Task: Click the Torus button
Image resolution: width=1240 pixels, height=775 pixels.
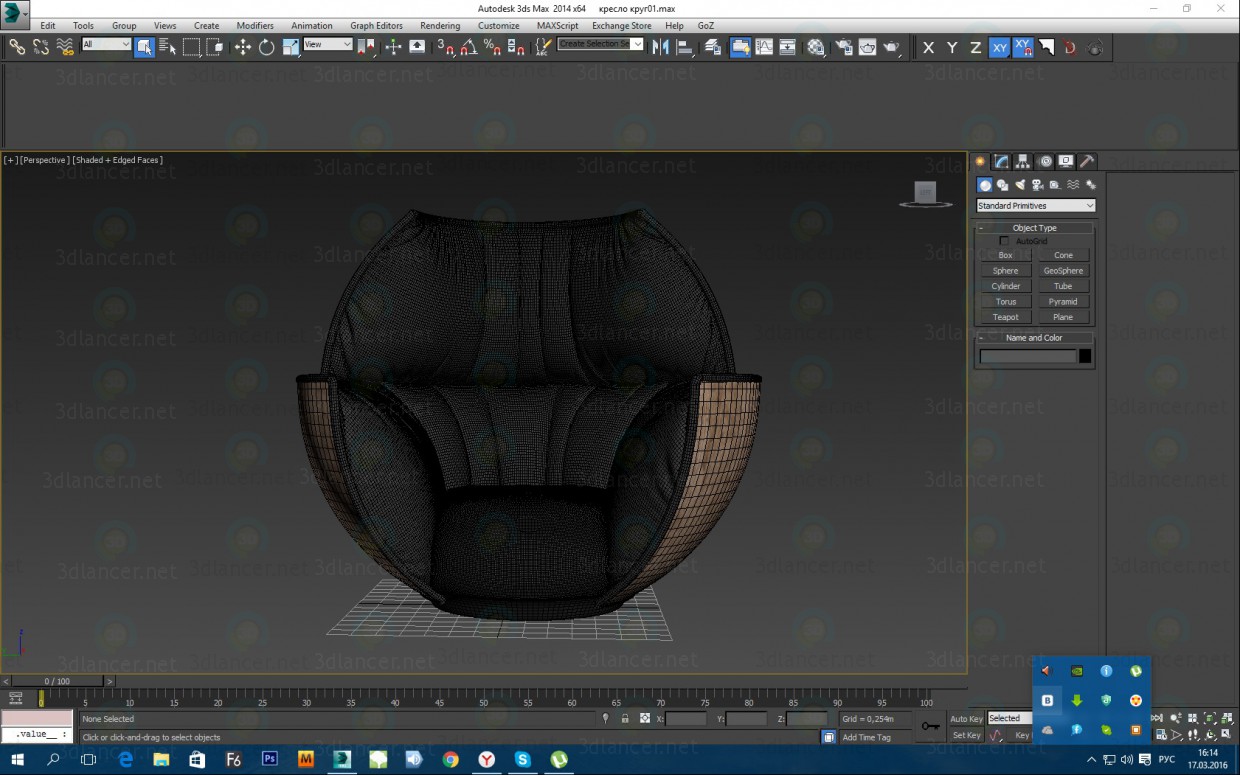Action: pos(1005,302)
